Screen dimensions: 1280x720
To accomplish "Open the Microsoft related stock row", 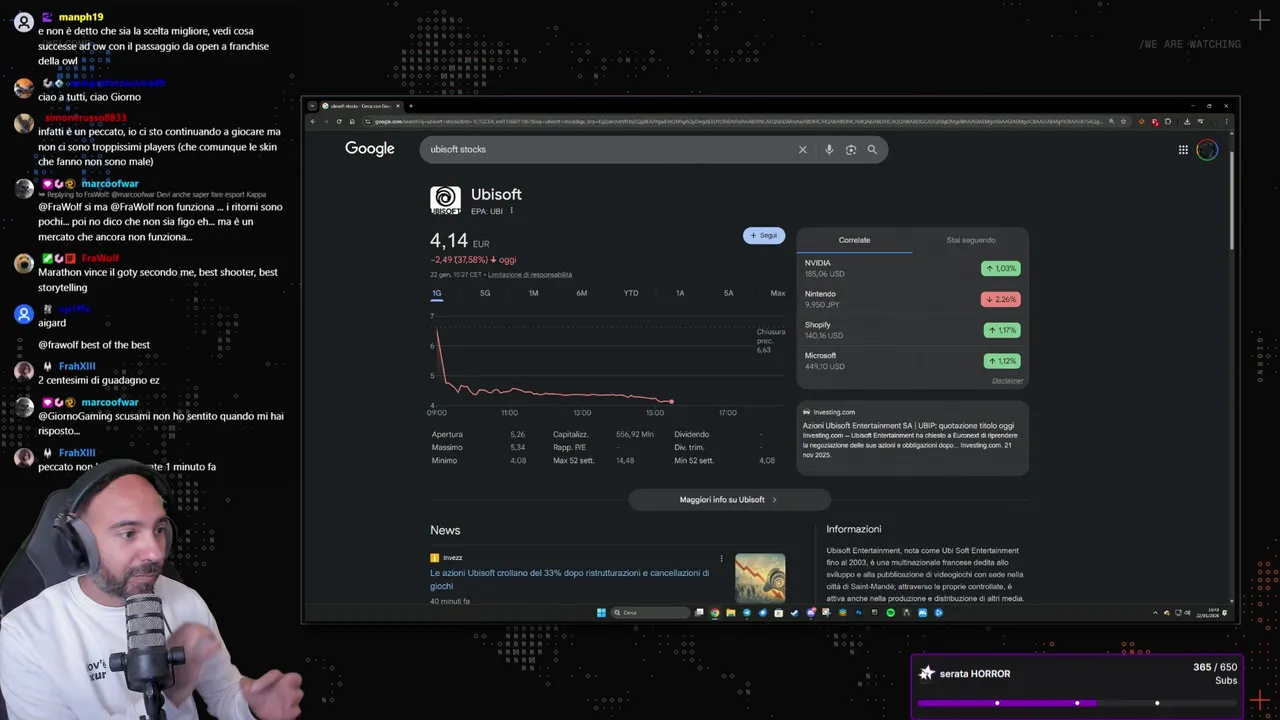I will click(x=912, y=361).
